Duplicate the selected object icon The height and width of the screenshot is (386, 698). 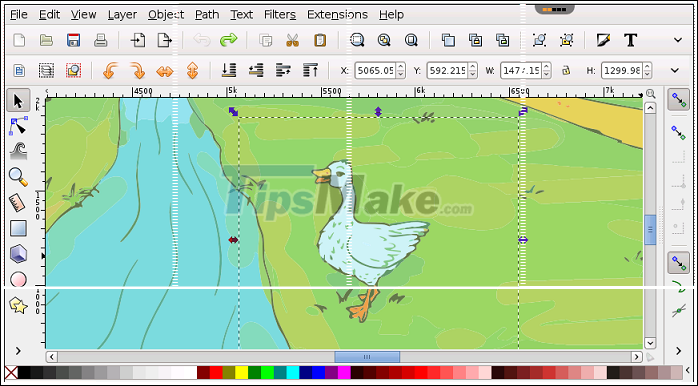pos(448,41)
